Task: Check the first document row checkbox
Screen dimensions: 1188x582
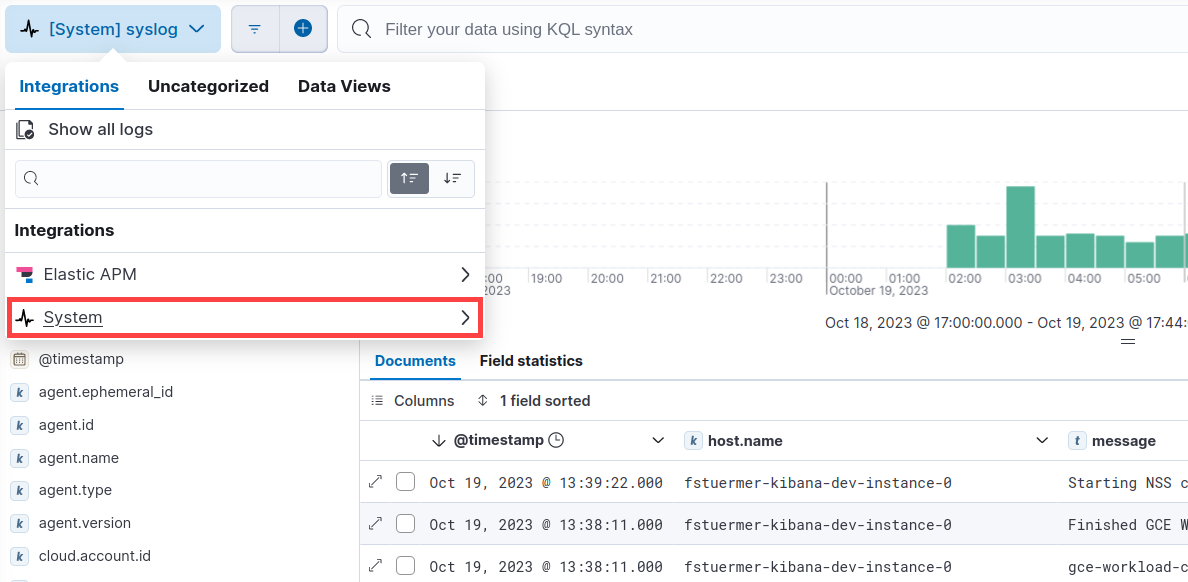Action: [405, 482]
